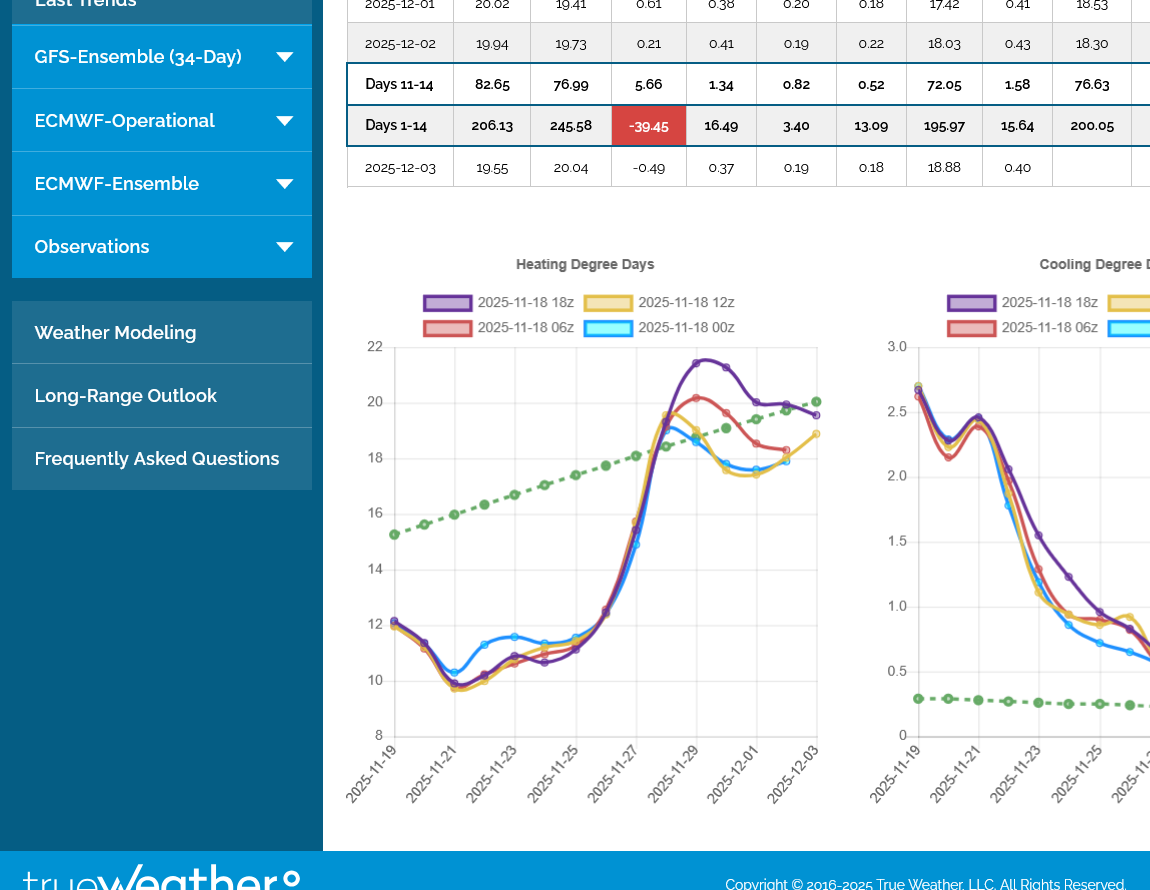Click first green dotted point on Heating chart
The width and height of the screenshot is (1150, 890).
tap(395, 535)
